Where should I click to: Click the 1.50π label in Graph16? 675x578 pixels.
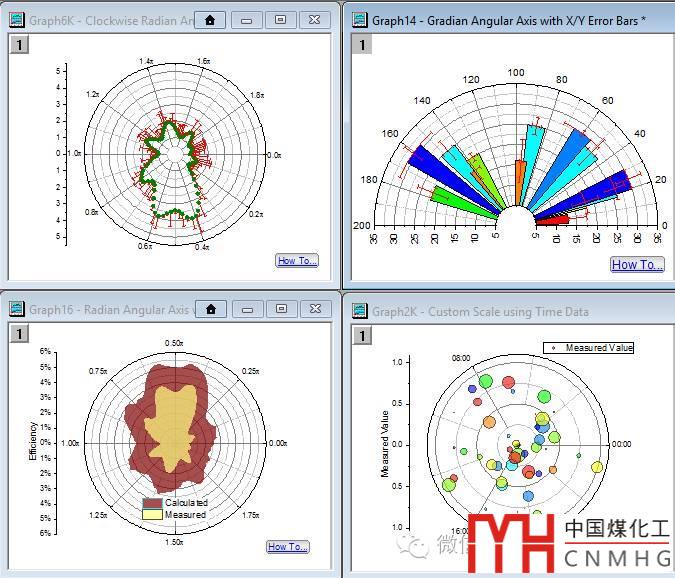[x=174, y=542]
